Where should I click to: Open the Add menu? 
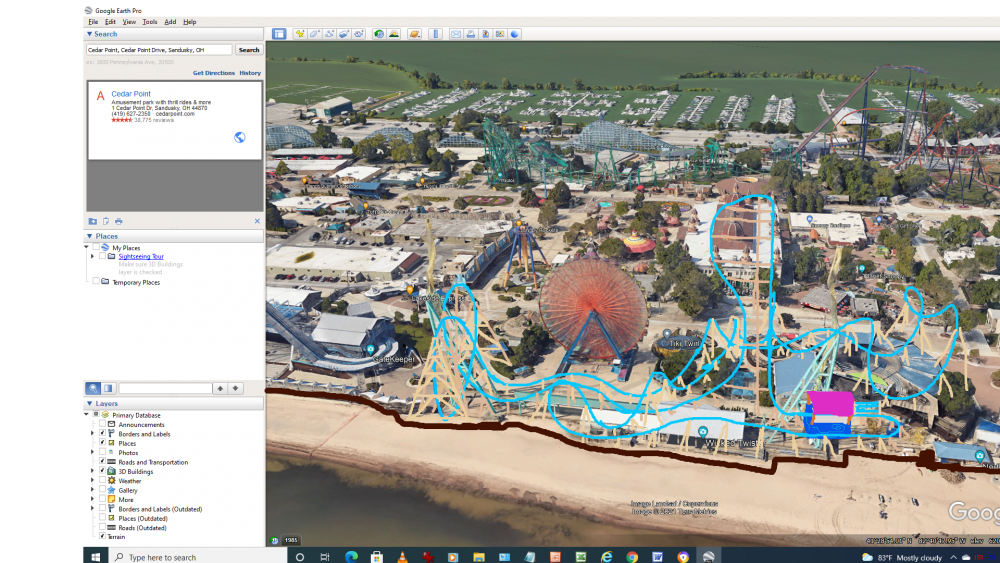tap(170, 22)
